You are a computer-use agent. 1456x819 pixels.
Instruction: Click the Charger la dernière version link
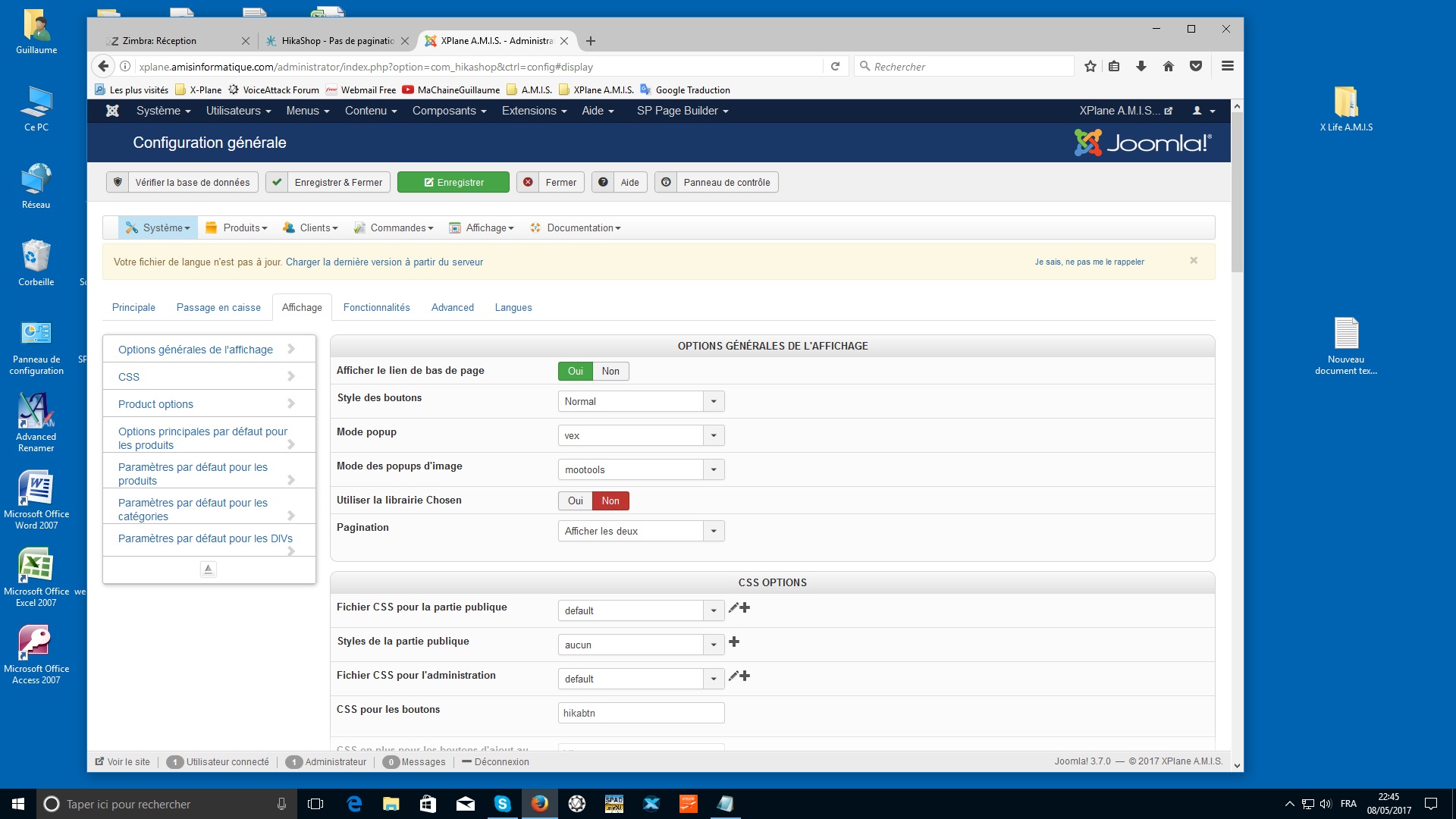coord(384,262)
